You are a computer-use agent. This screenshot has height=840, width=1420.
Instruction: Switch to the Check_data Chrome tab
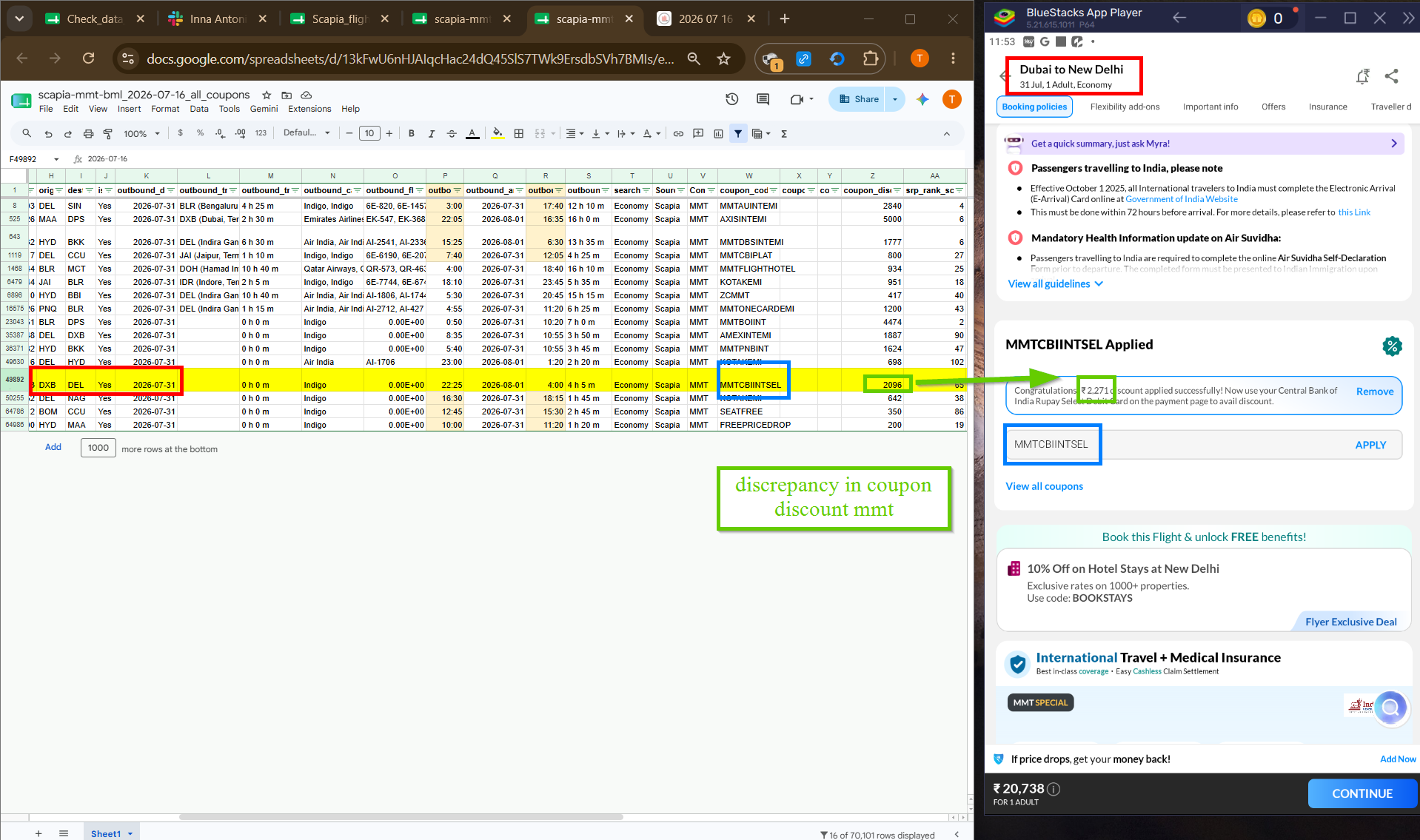[95, 19]
